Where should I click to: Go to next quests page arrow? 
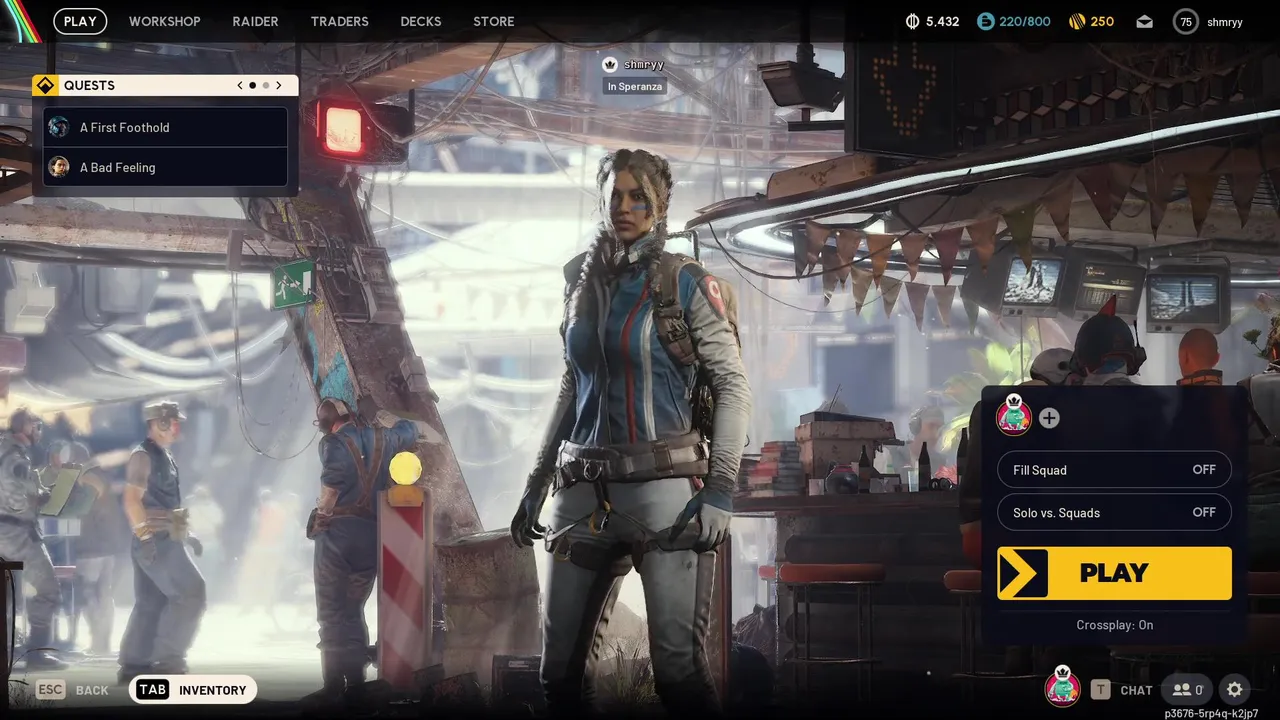click(279, 85)
